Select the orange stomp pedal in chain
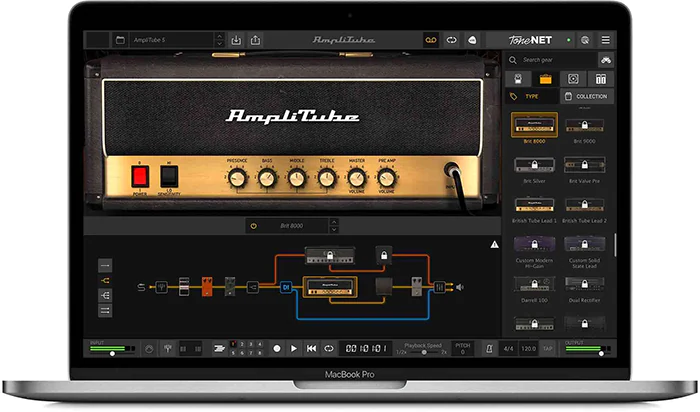The width and height of the screenshot is (700, 412). [x=207, y=287]
